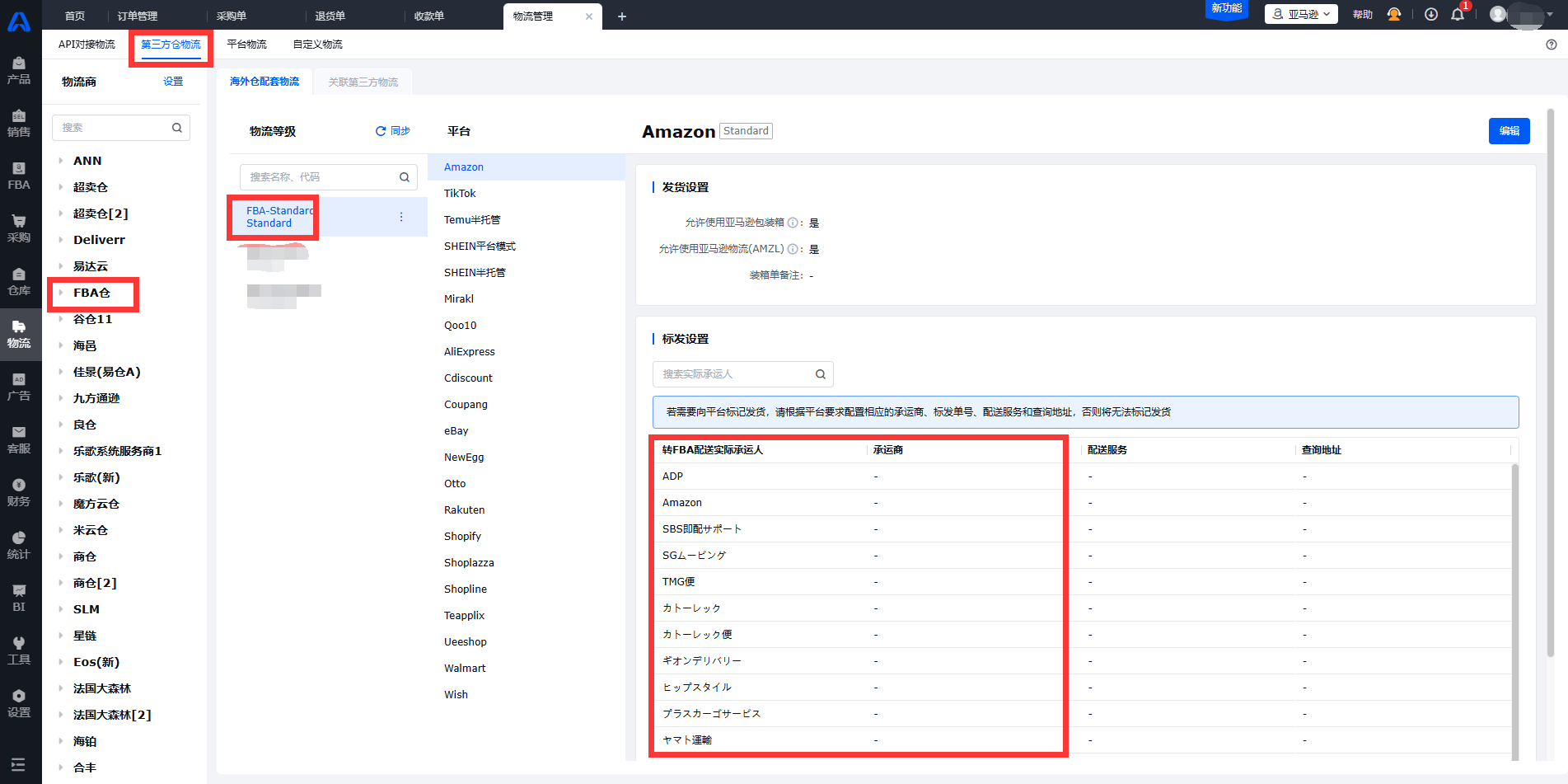Click the app logo icon
This screenshot has width=1568, height=784.
tap(19, 21)
